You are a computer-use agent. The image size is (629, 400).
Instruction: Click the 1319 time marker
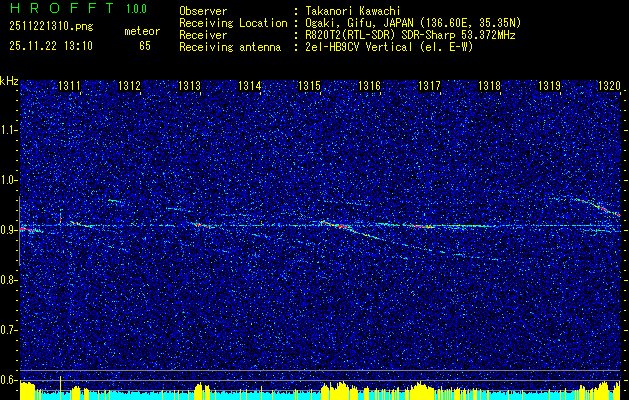point(549,85)
